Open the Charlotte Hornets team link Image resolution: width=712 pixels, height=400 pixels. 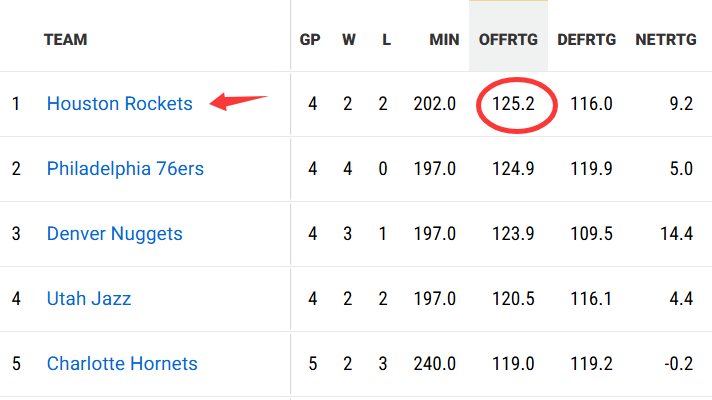(x=122, y=364)
